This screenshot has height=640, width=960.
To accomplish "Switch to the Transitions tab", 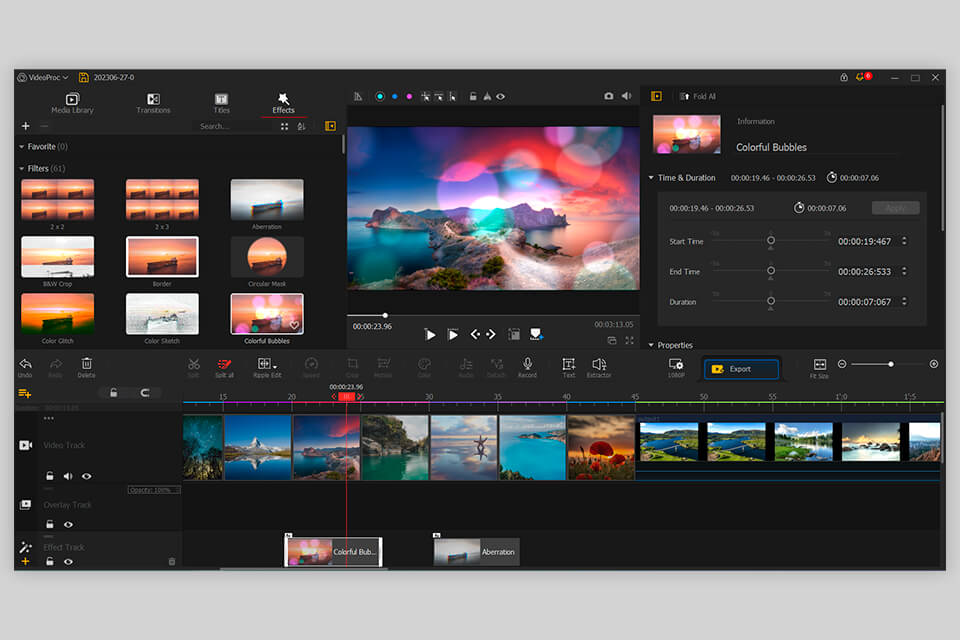I will pyautogui.click(x=153, y=104).
